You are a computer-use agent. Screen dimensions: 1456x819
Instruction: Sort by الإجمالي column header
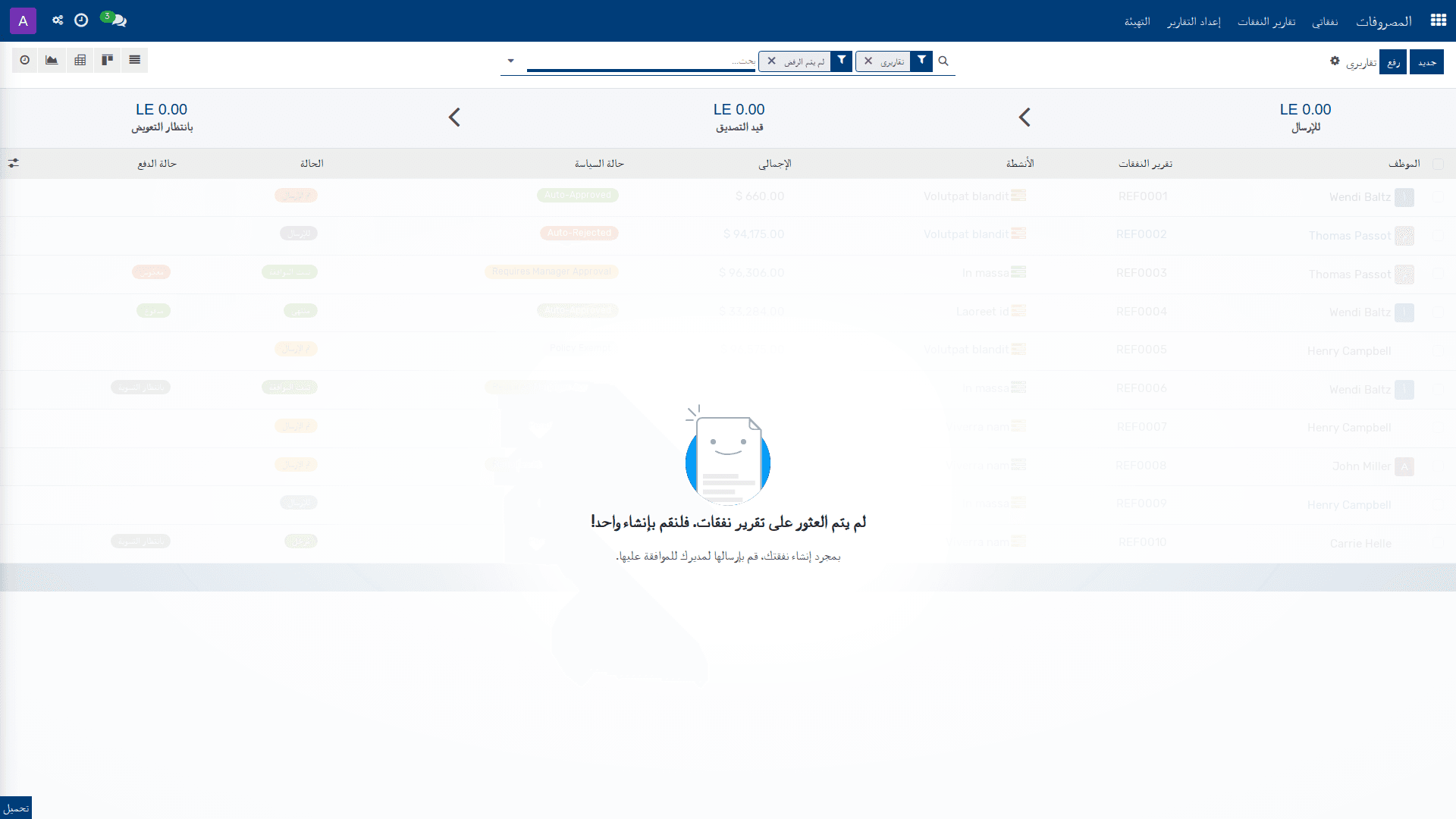(775, 164)
